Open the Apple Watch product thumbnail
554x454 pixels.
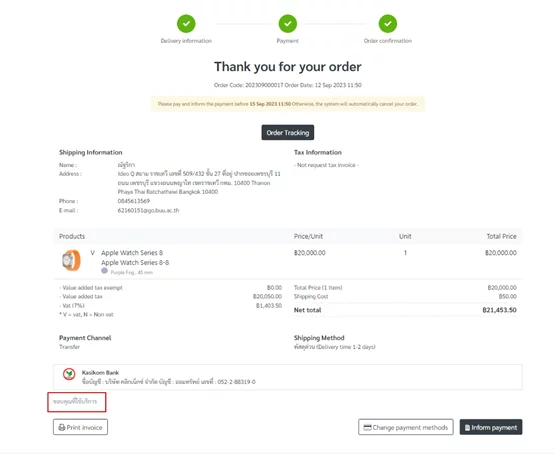coord(71,260)
